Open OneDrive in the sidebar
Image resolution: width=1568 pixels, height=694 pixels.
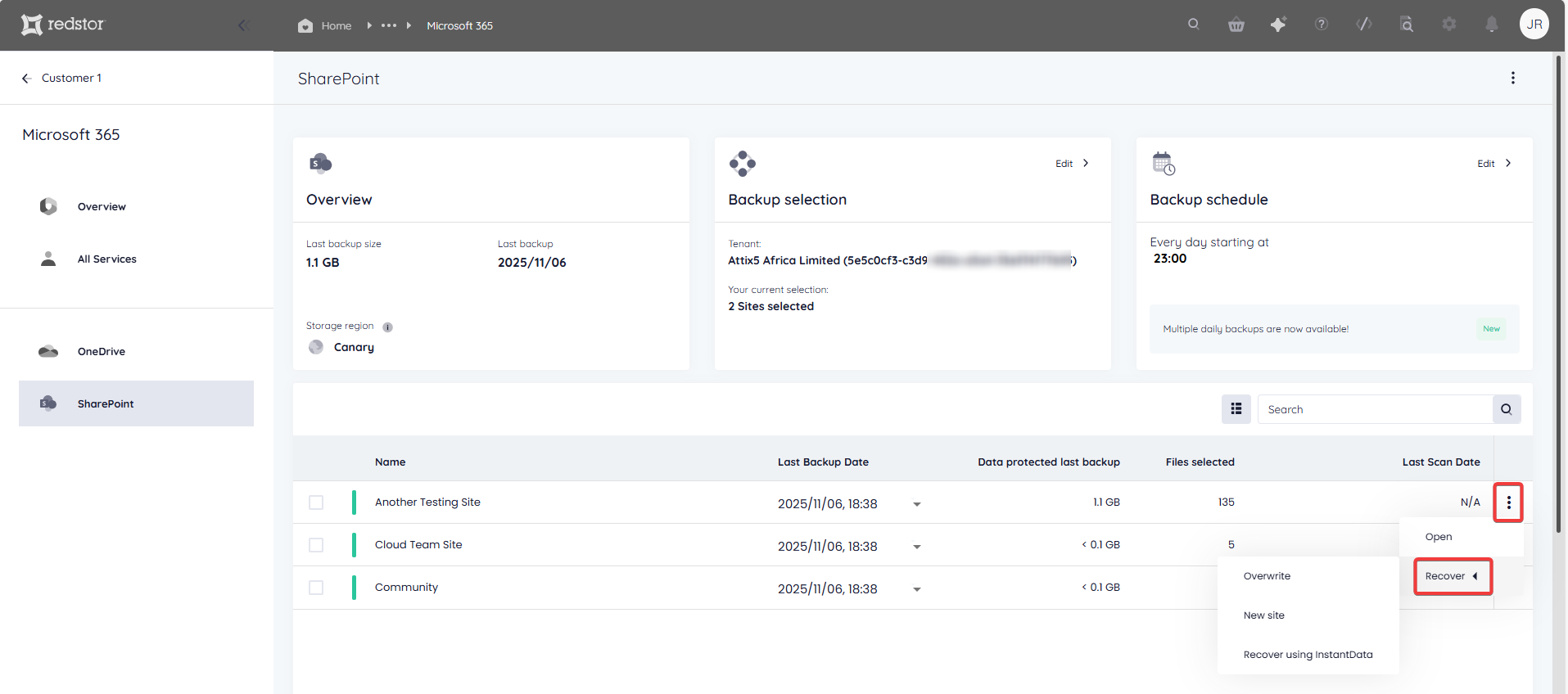pyautogui.click(x=102, y=351)
